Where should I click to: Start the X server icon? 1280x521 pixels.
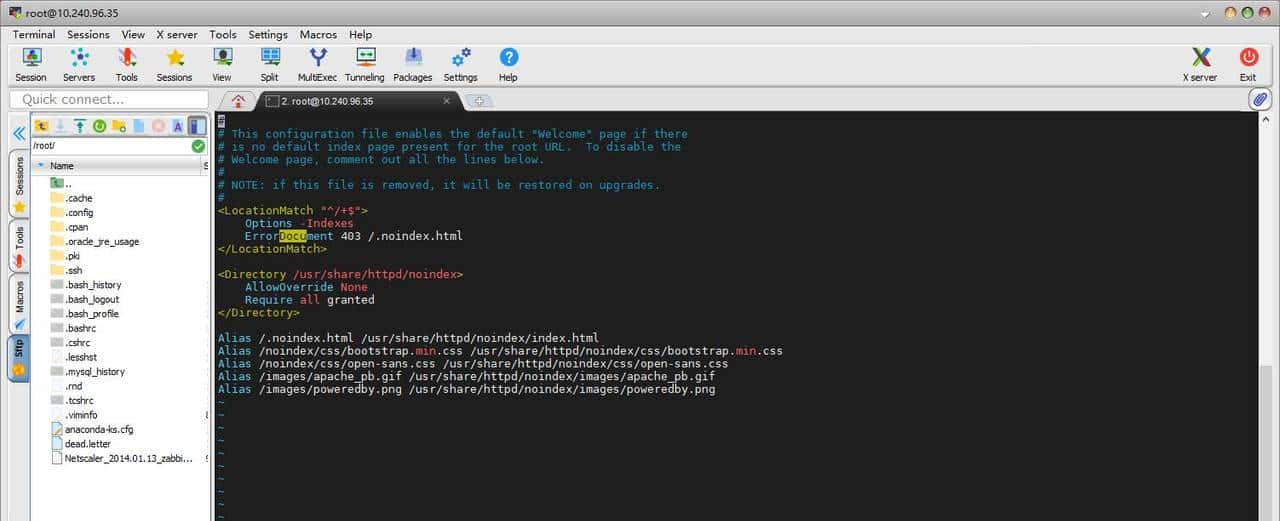tap(1200, 64)
